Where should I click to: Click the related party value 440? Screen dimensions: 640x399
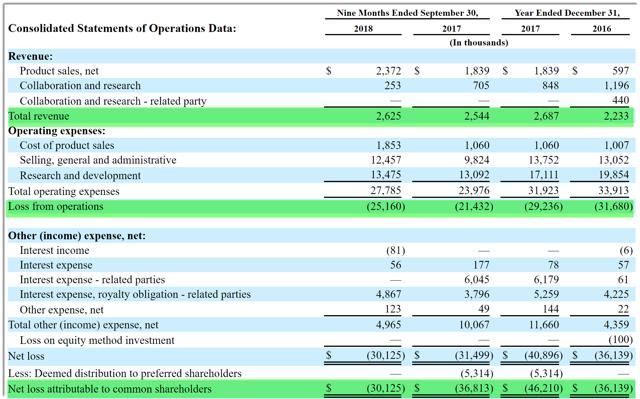click(620, 100)
